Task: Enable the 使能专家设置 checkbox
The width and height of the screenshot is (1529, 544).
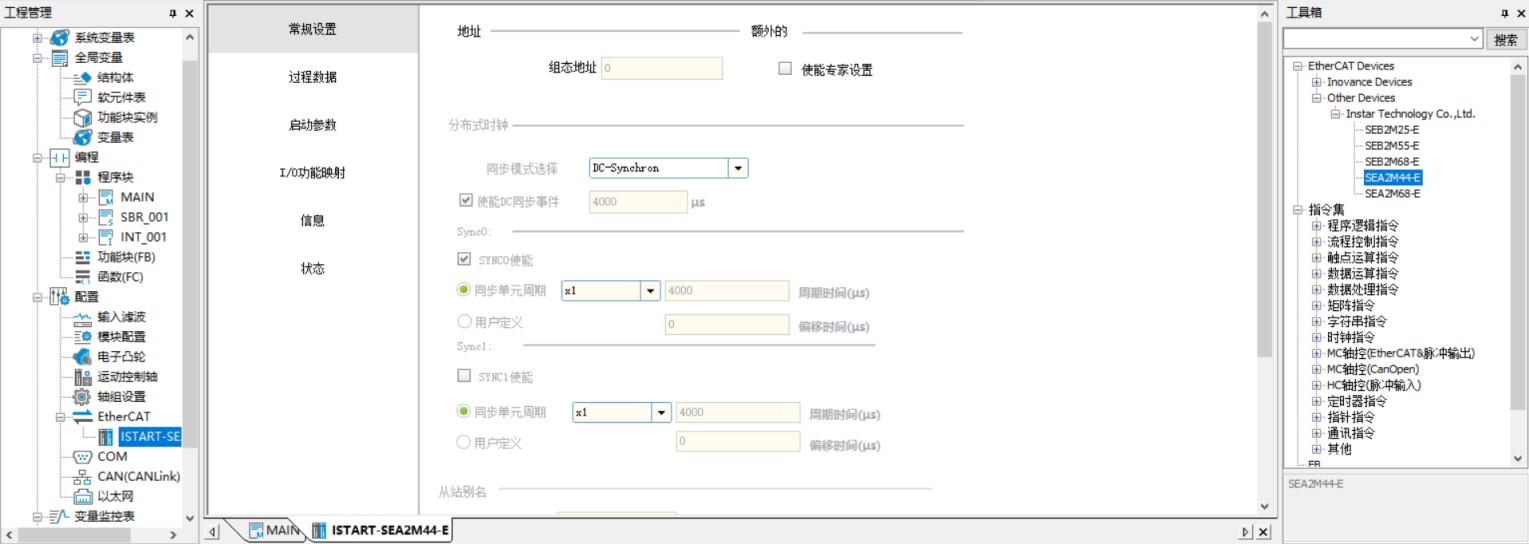Action: pos(785,69)
